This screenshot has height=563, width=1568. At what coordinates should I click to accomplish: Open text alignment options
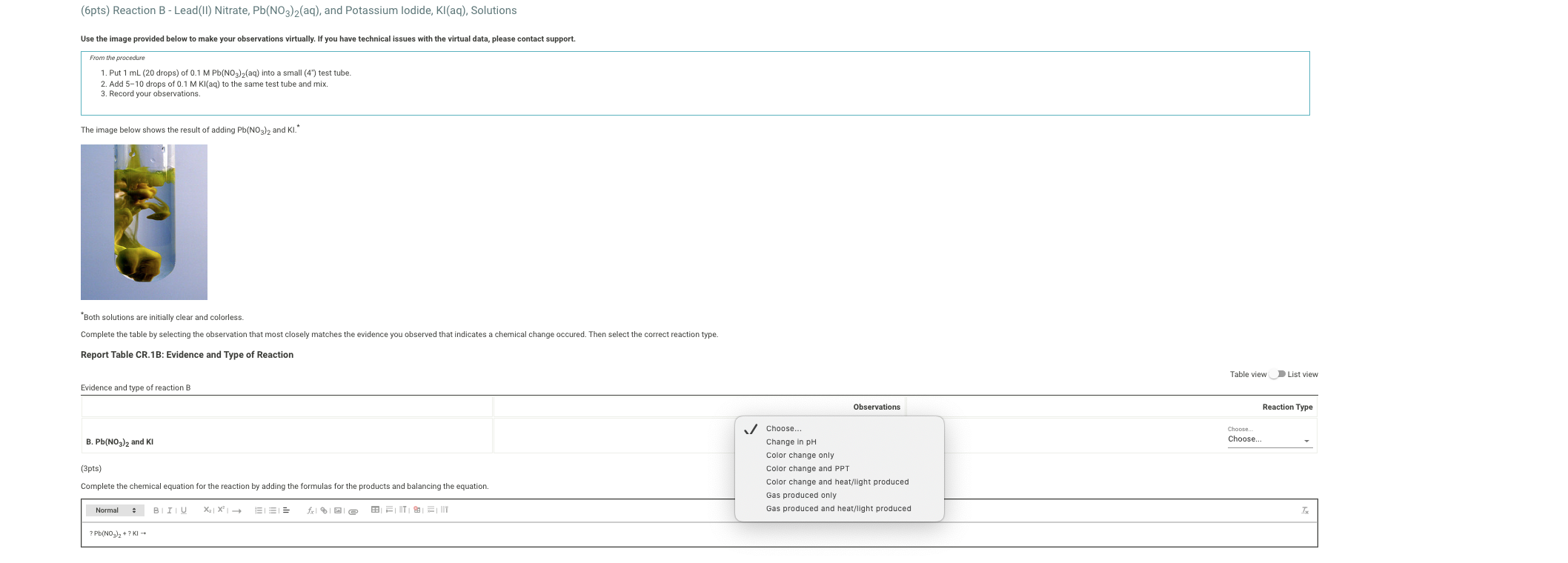point(286,510)
